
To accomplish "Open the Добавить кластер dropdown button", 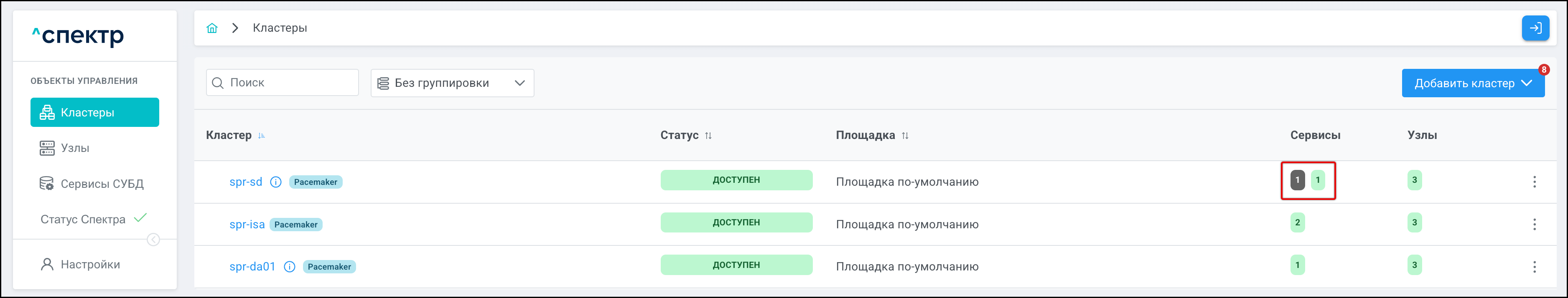I will click(x=1472, y=83).
